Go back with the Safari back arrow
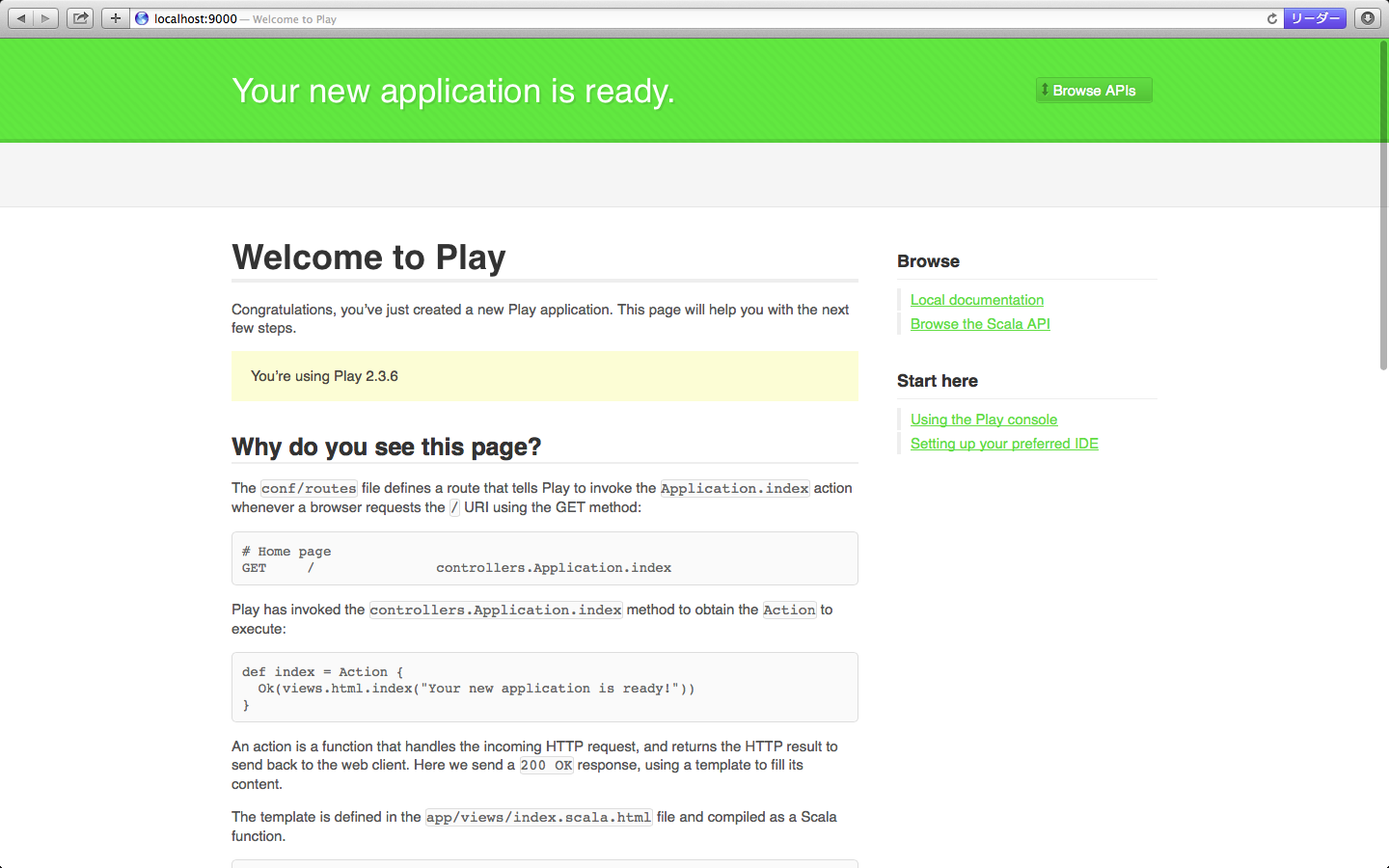 pyautogui.click(x=21, y=18)
